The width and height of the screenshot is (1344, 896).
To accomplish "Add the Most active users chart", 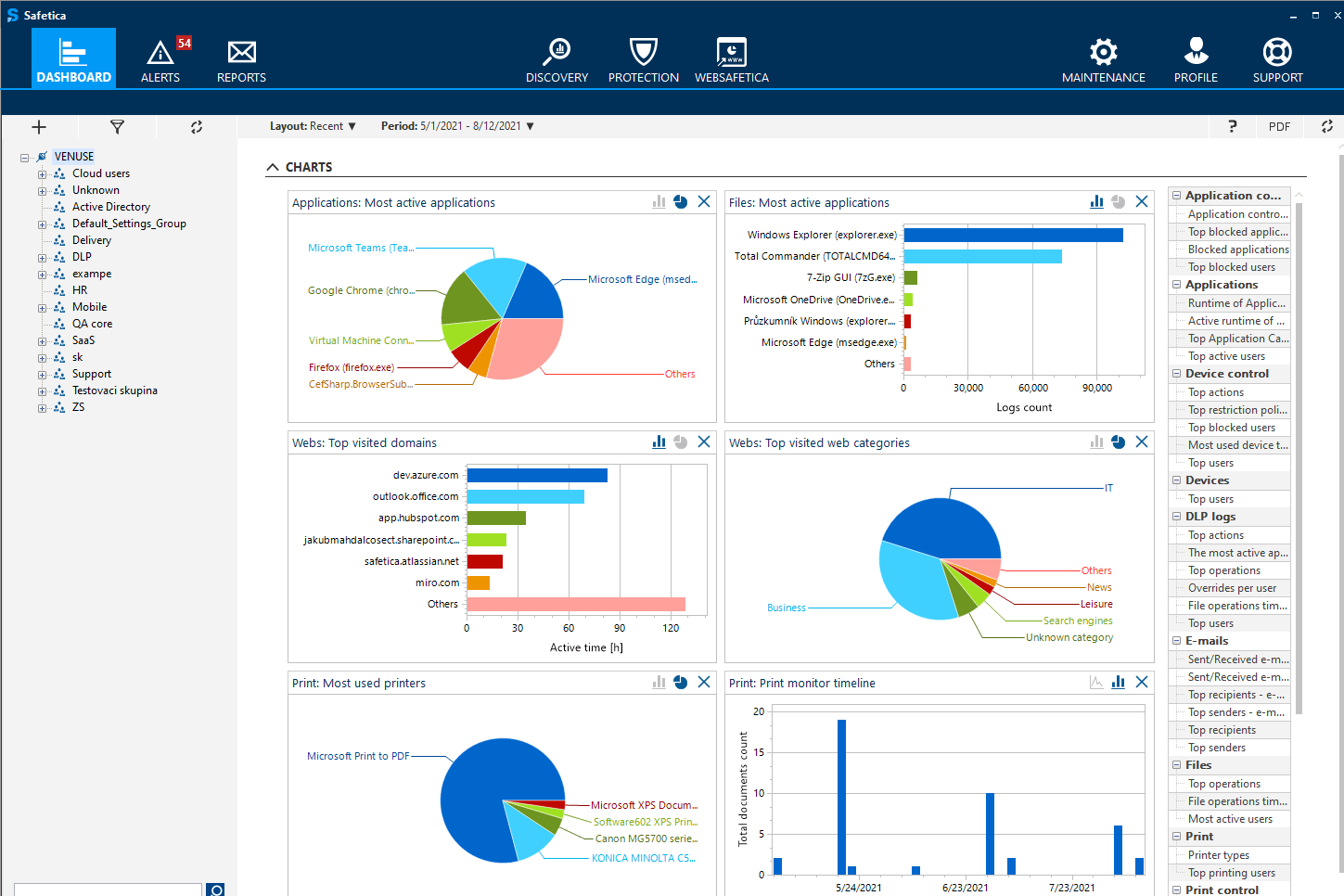I will [x=1231, y=819].
